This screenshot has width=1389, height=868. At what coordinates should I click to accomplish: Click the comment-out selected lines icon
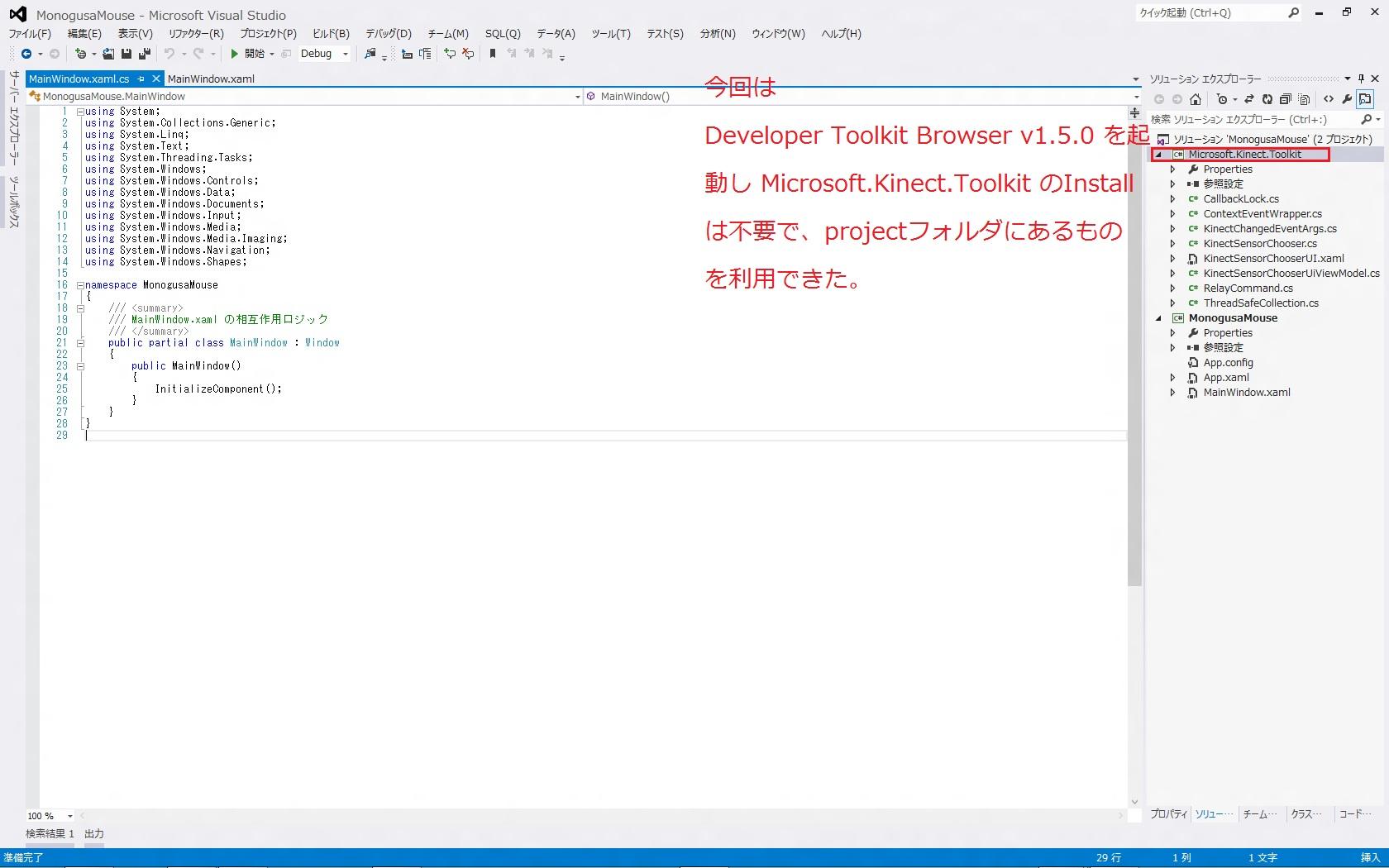450,54
